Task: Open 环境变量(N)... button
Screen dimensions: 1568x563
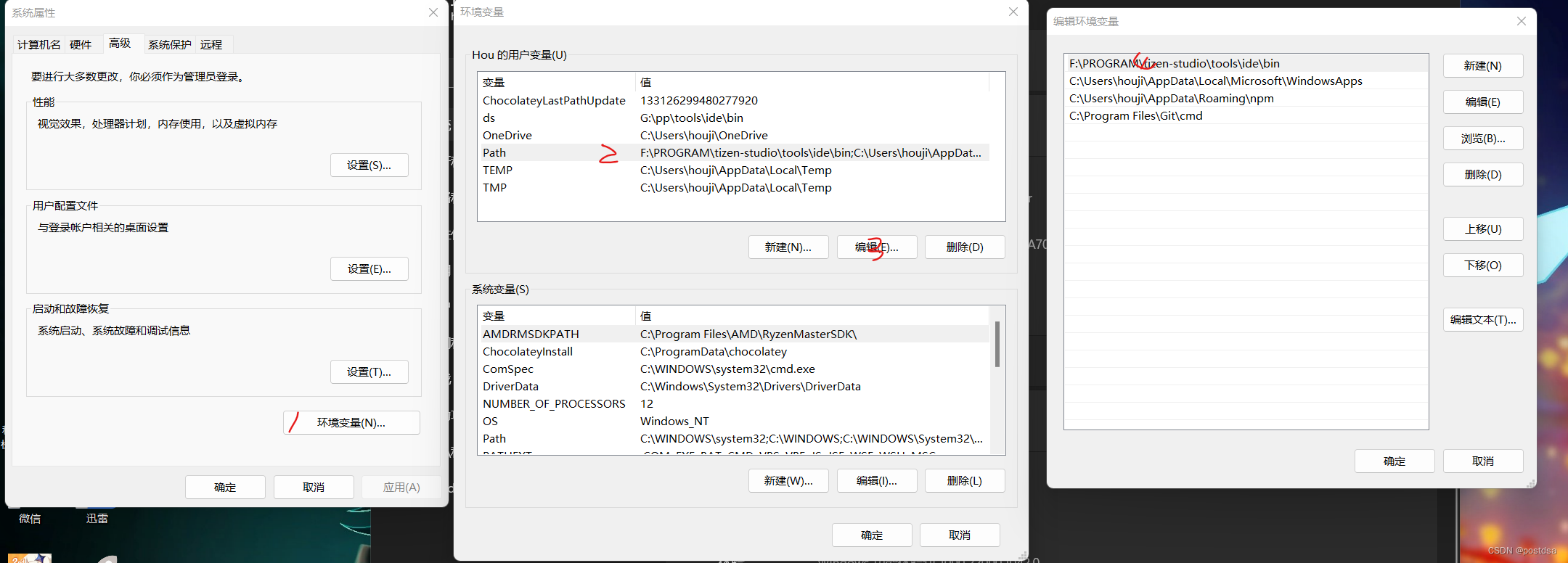Action: [x=351, y=423]
